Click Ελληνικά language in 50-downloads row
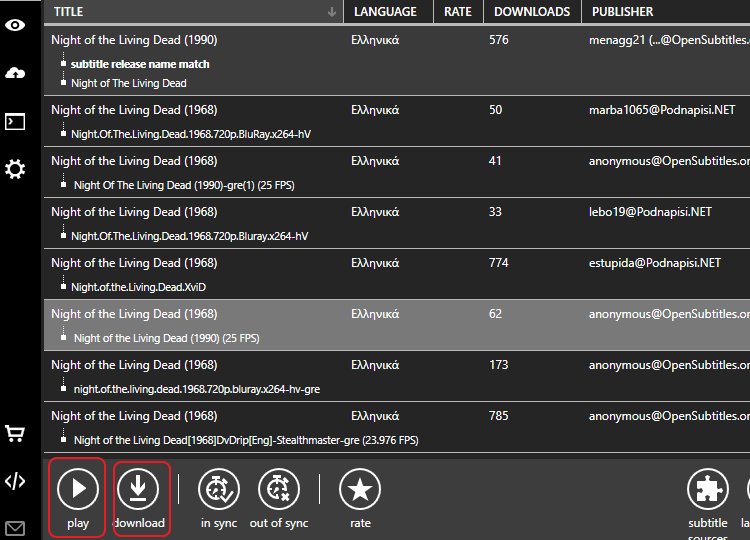This screenshot has height=540, width=750. pyautogui.click(x=375, y=110)
